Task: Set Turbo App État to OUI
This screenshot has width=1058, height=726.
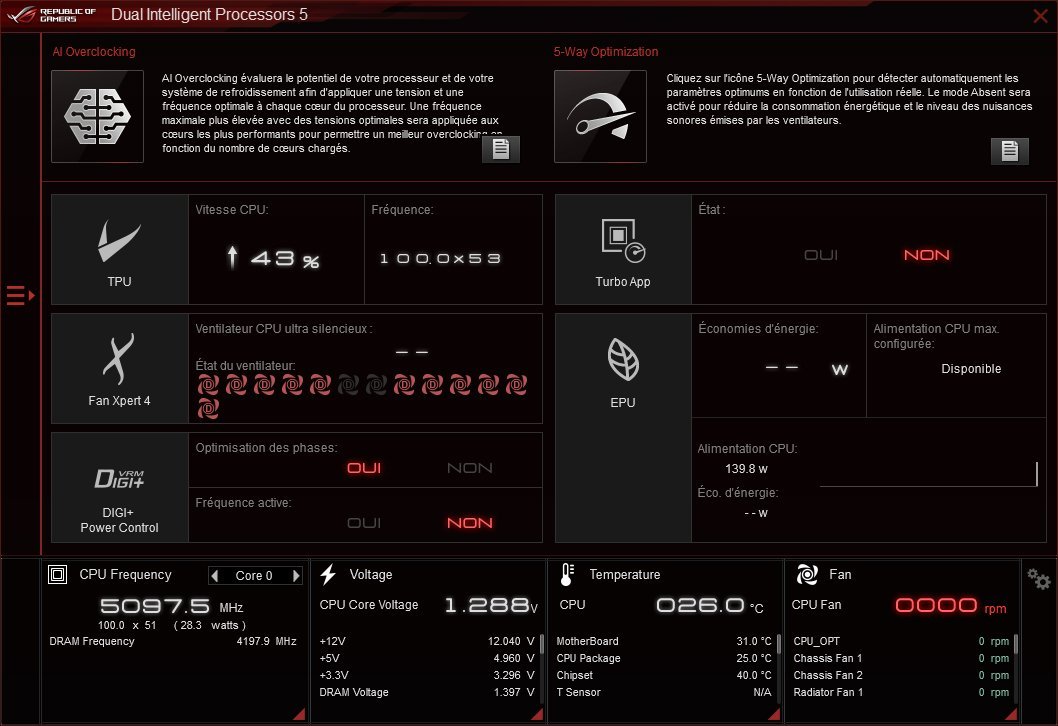Action: (820, 255)
